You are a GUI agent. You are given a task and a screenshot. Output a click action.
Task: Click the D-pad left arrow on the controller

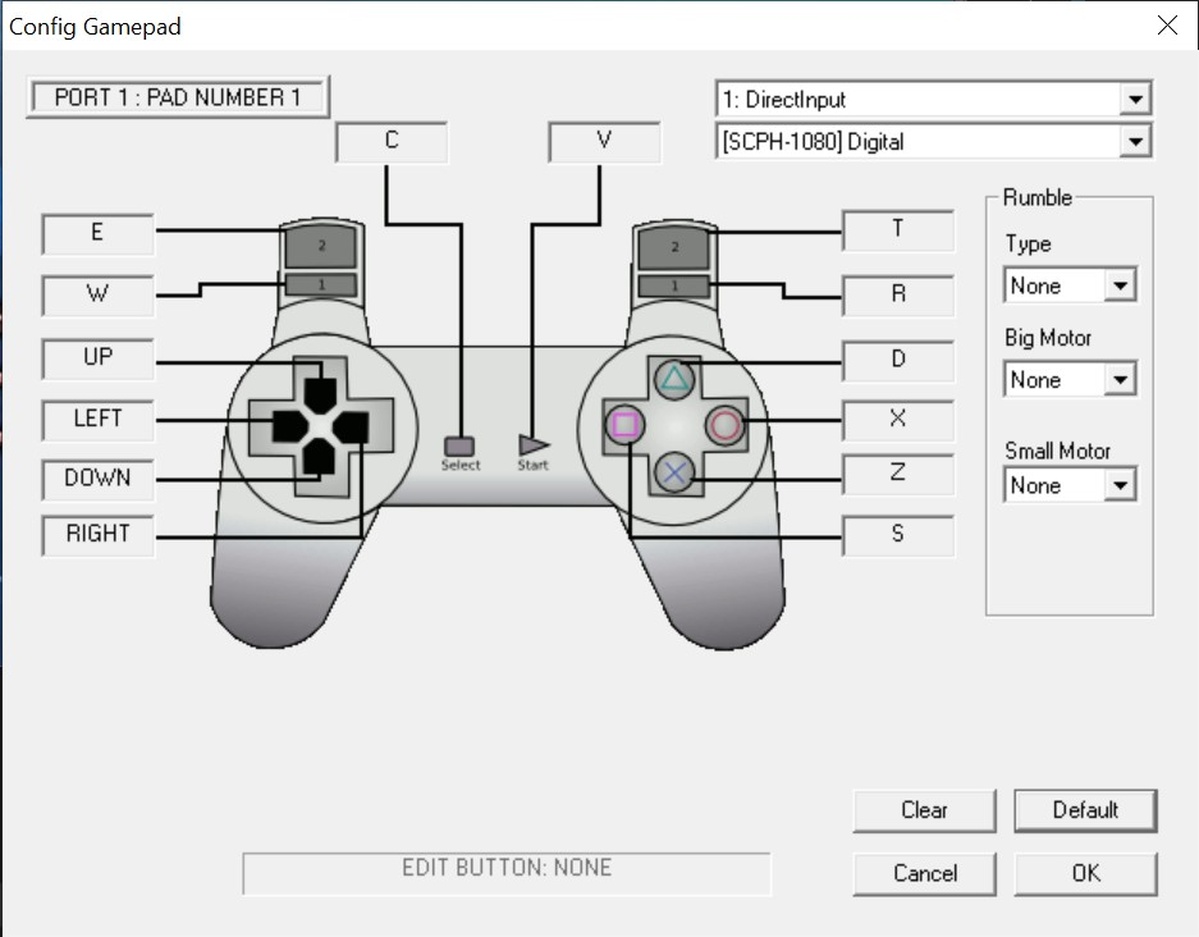tap(286, 427)
